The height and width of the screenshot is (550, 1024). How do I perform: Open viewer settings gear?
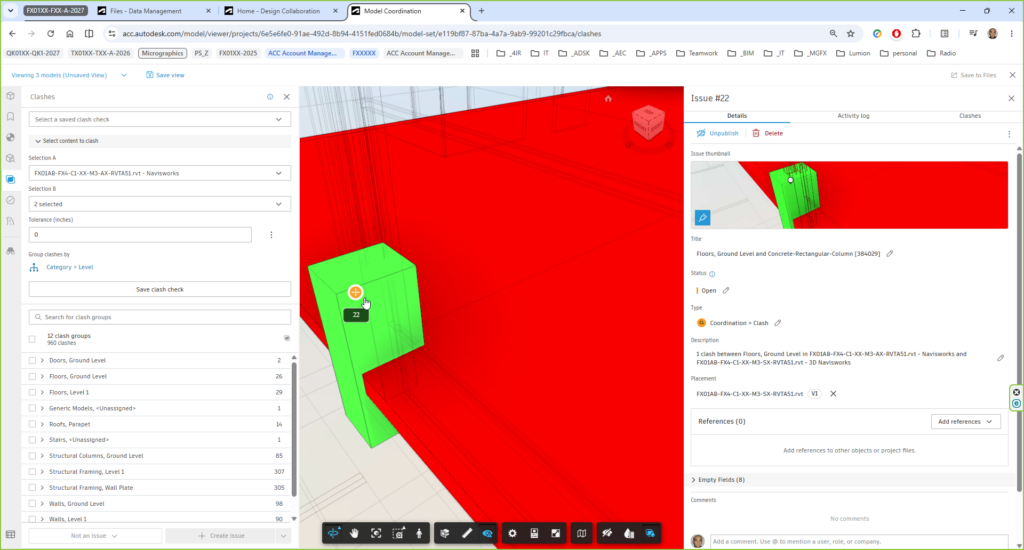tap(512, 534)
